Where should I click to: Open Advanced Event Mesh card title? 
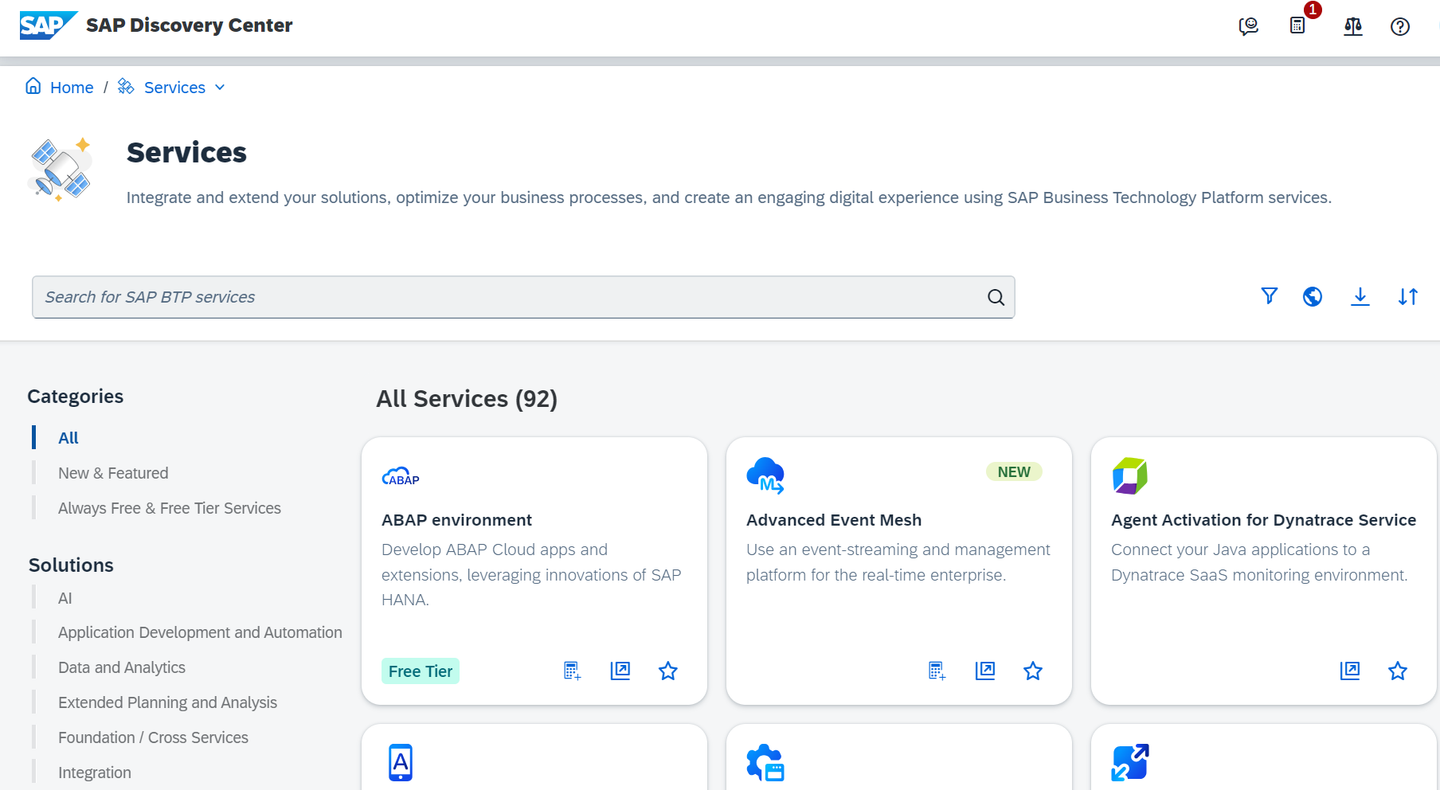pyautogui.click(x=834, y=520)
